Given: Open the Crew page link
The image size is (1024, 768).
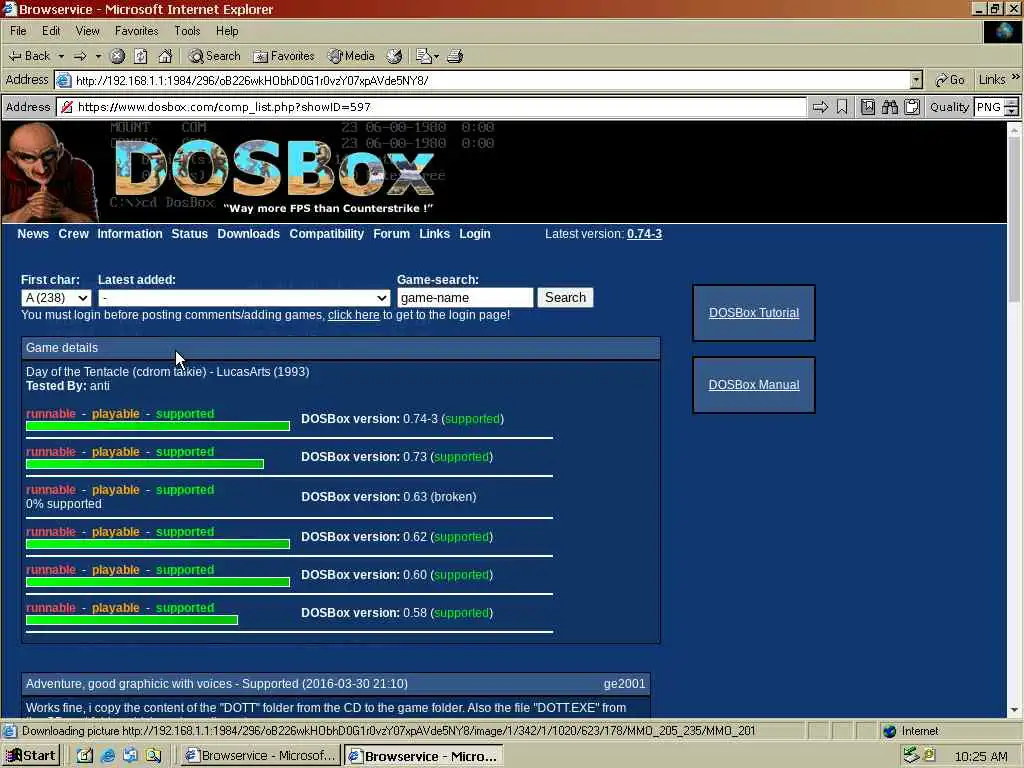Looking at the screenshot, I should click(73, 234).
